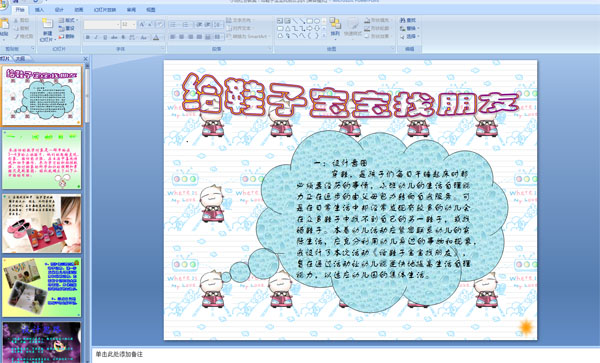Click the Grow Font icon

(x=142, y=24)
